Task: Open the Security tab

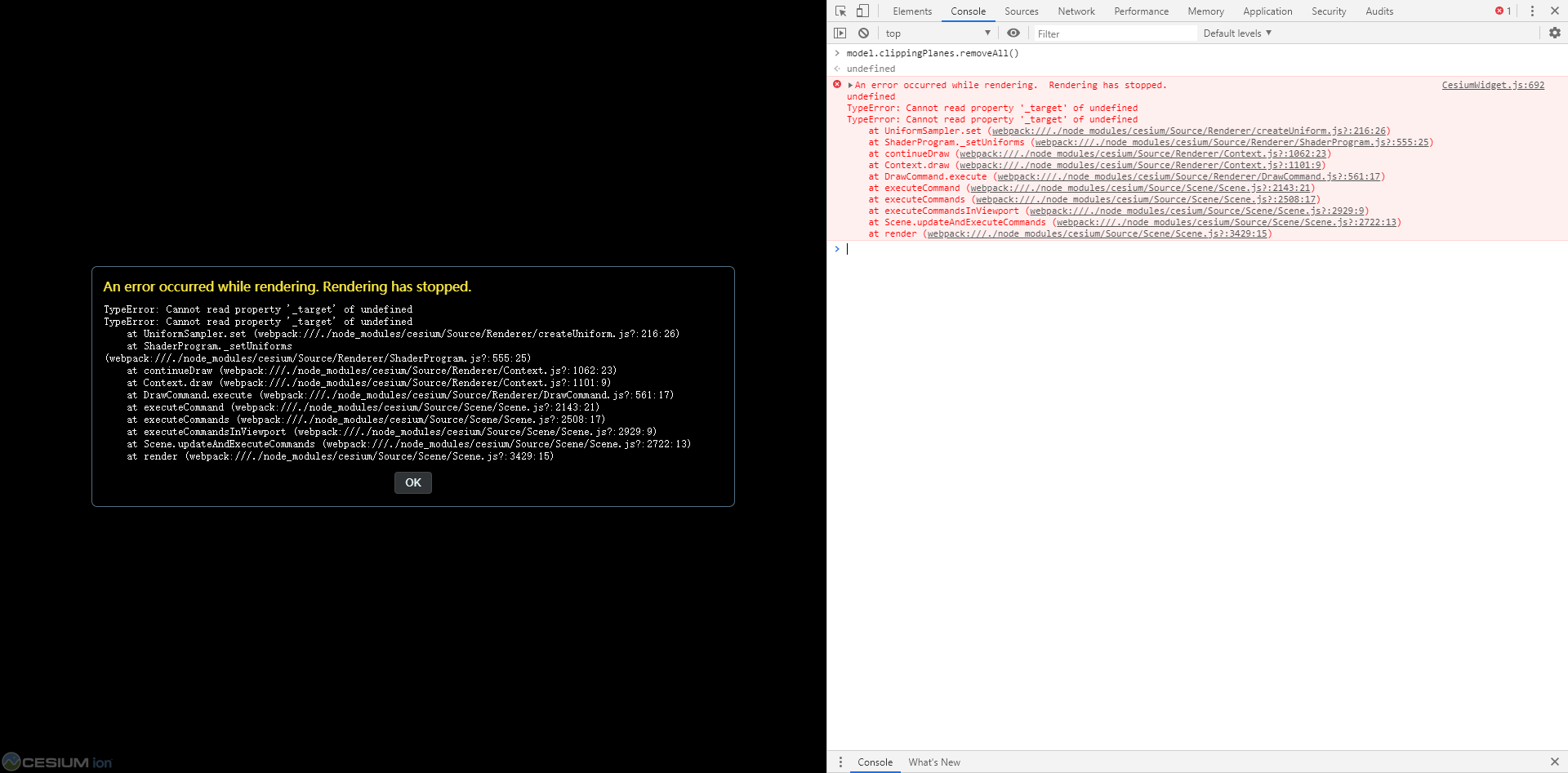Action: pos(1329,11)
